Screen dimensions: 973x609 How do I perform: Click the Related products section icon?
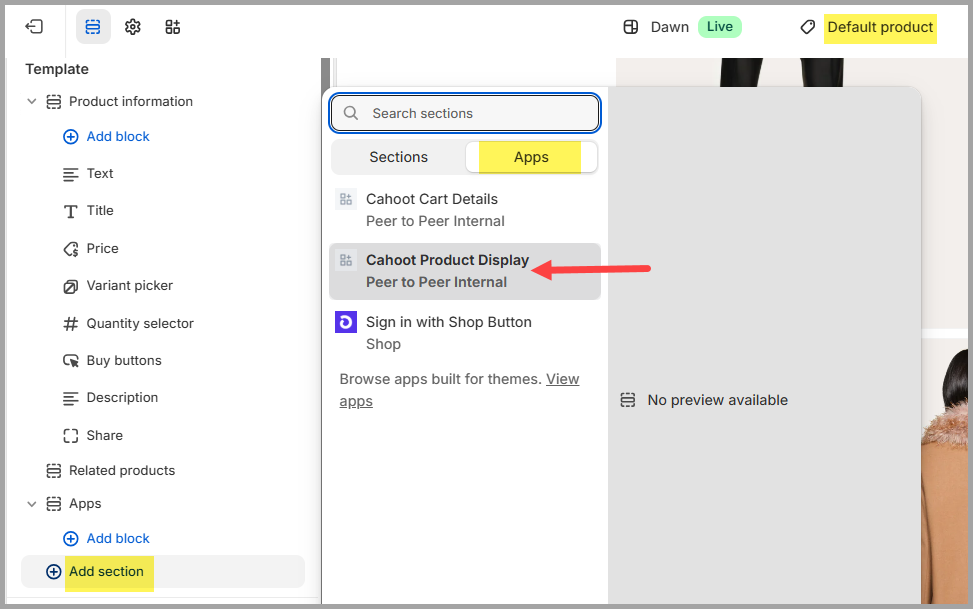(54, 471)
